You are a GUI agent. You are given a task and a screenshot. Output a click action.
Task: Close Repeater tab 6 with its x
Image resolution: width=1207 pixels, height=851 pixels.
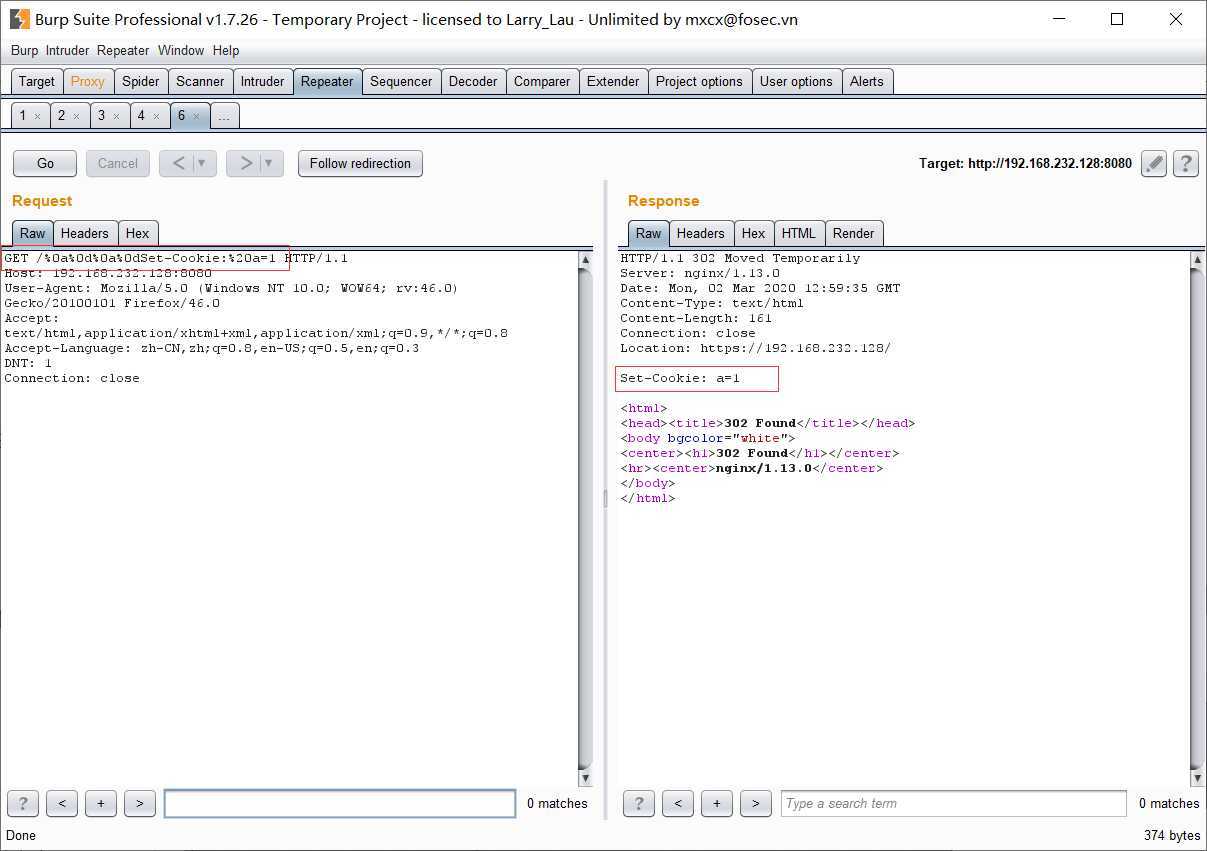196,117
